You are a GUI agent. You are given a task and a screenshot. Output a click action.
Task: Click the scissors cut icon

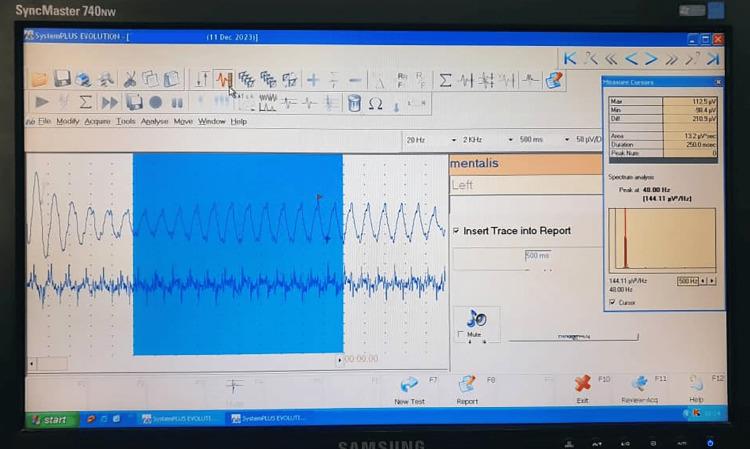pyautogui.click(x=130, y=79)
